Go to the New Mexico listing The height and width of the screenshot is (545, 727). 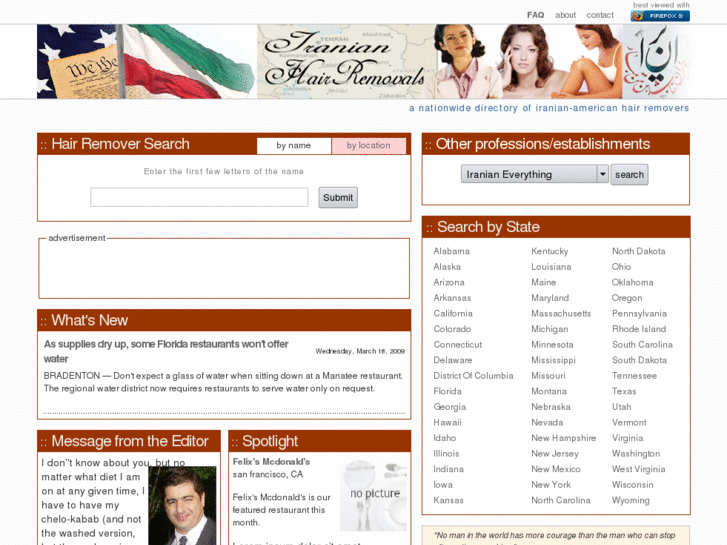[556, 469]
